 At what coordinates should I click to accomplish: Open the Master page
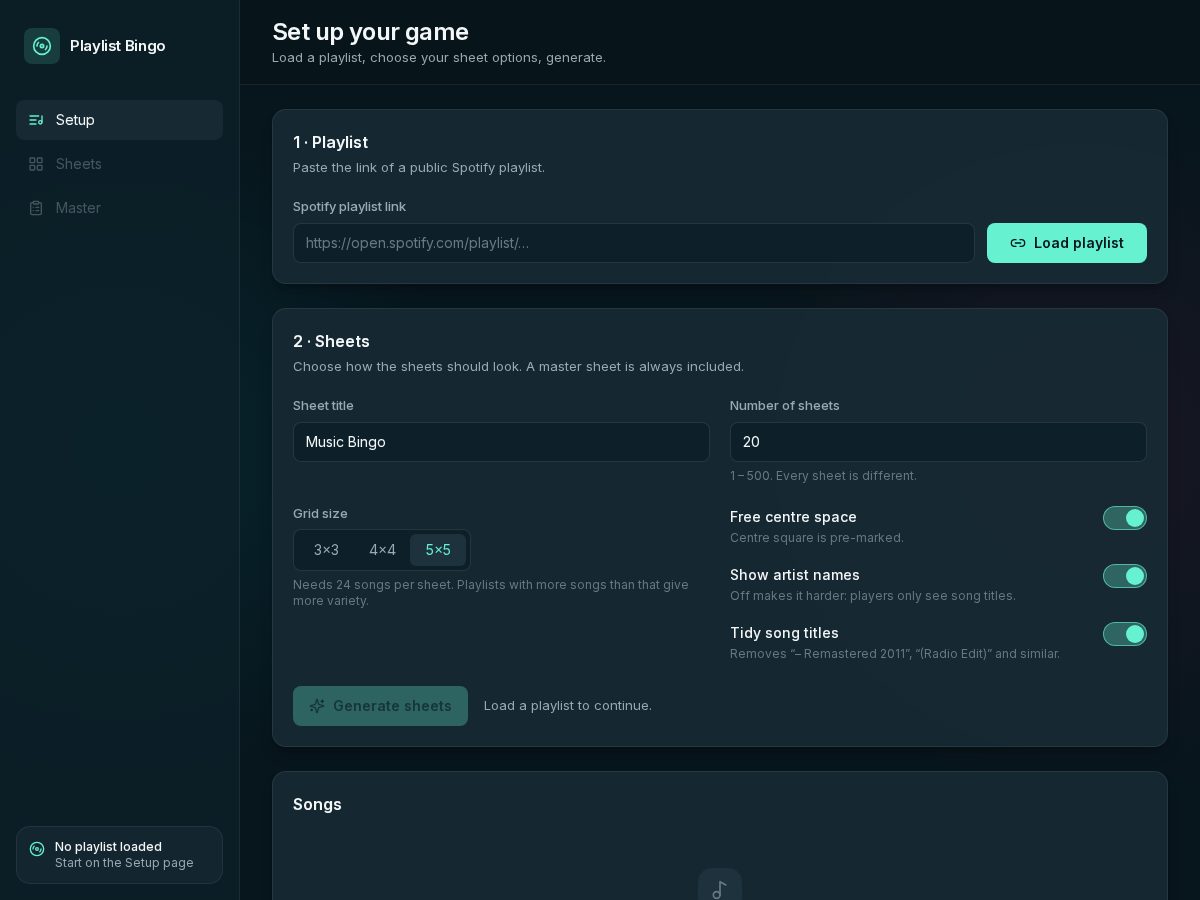[x=119, y=208]
